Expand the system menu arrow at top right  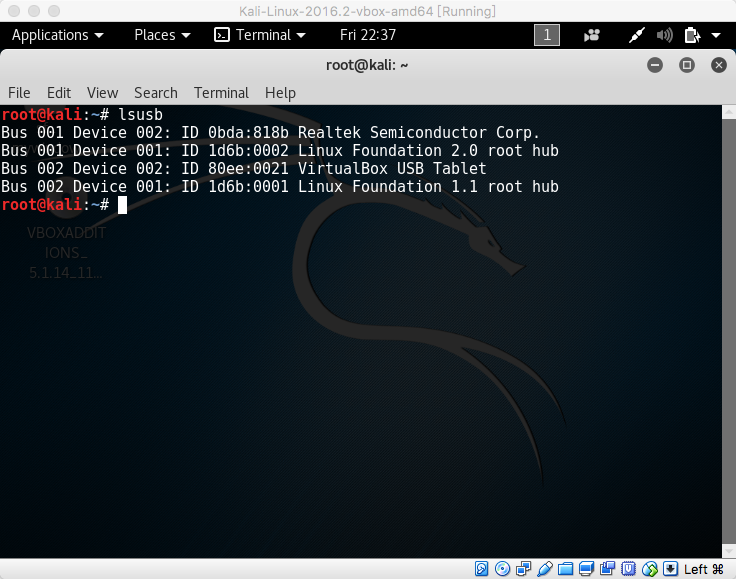click(x=716, y=35)
